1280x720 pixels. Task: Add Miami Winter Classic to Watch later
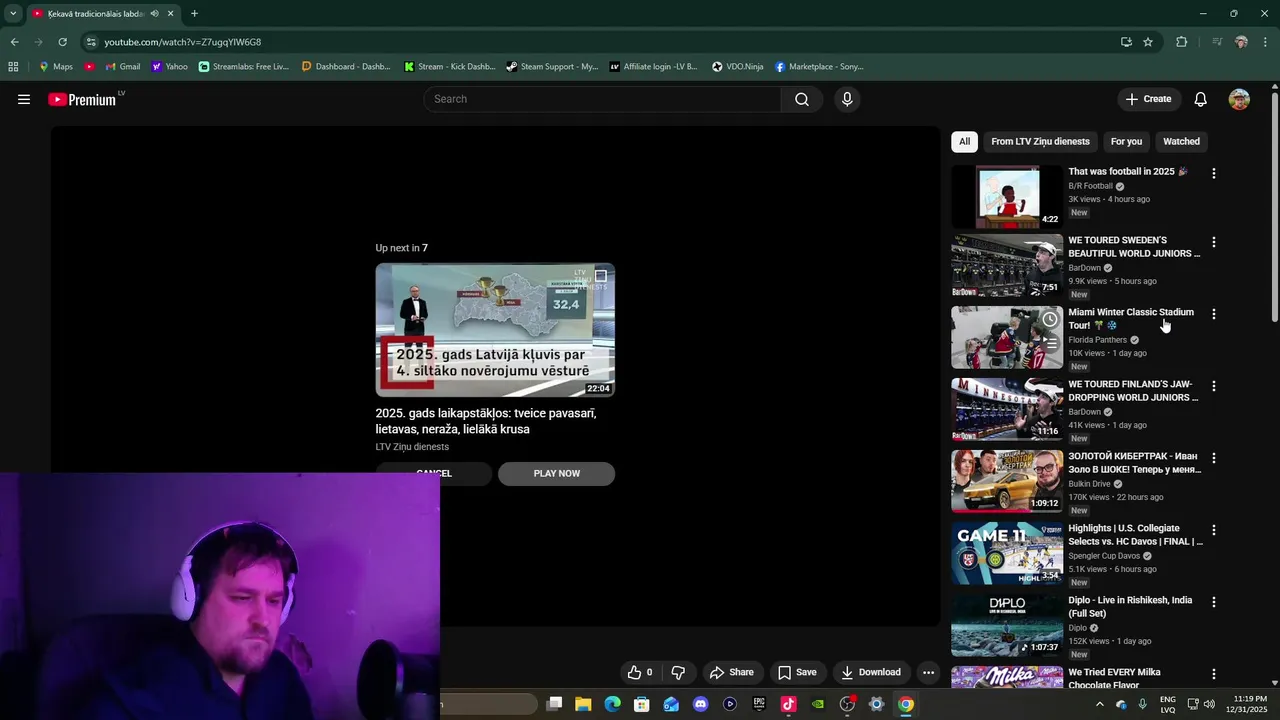[1049, 320]
